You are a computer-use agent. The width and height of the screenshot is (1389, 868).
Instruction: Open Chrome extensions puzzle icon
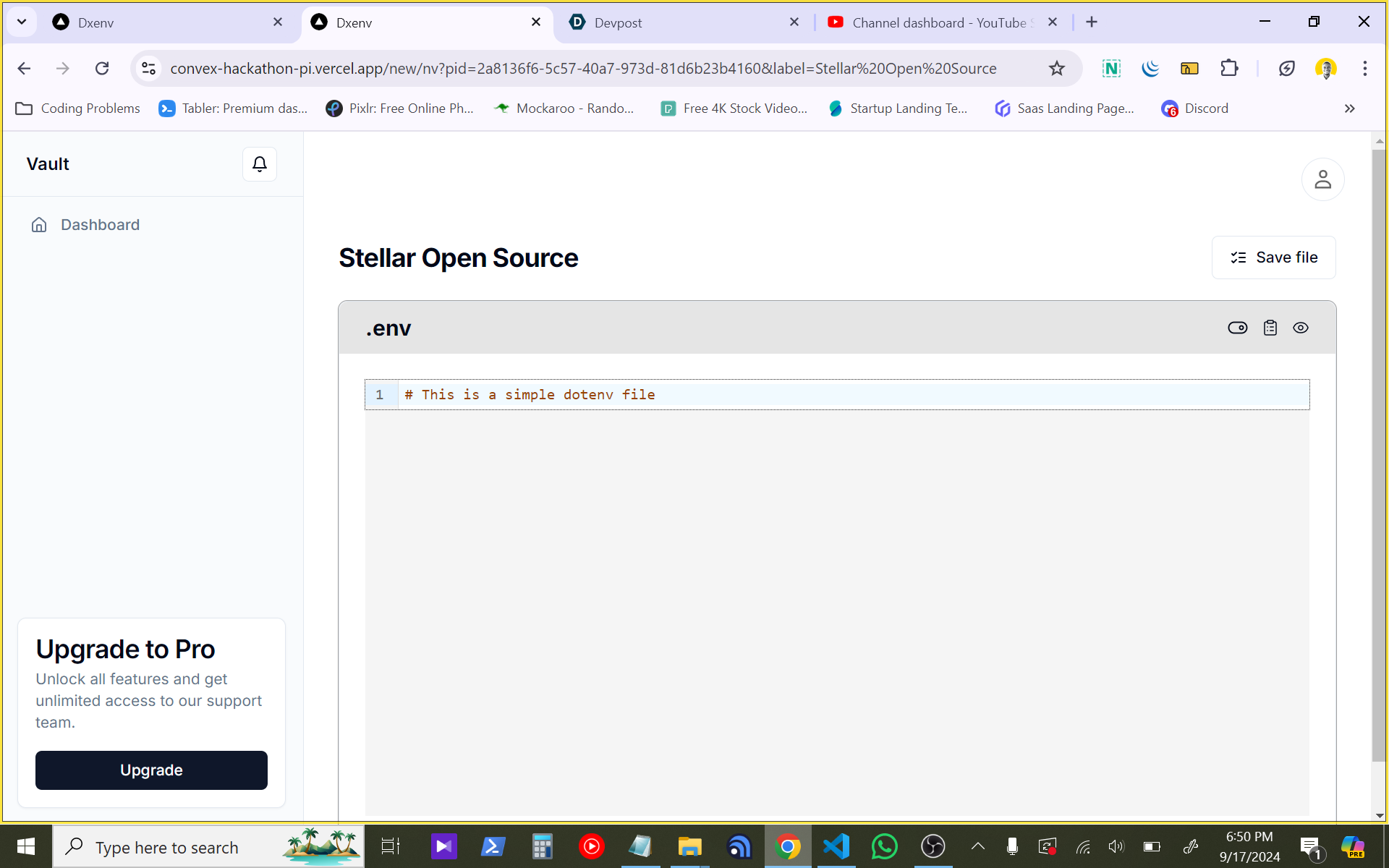(1228, 68)
